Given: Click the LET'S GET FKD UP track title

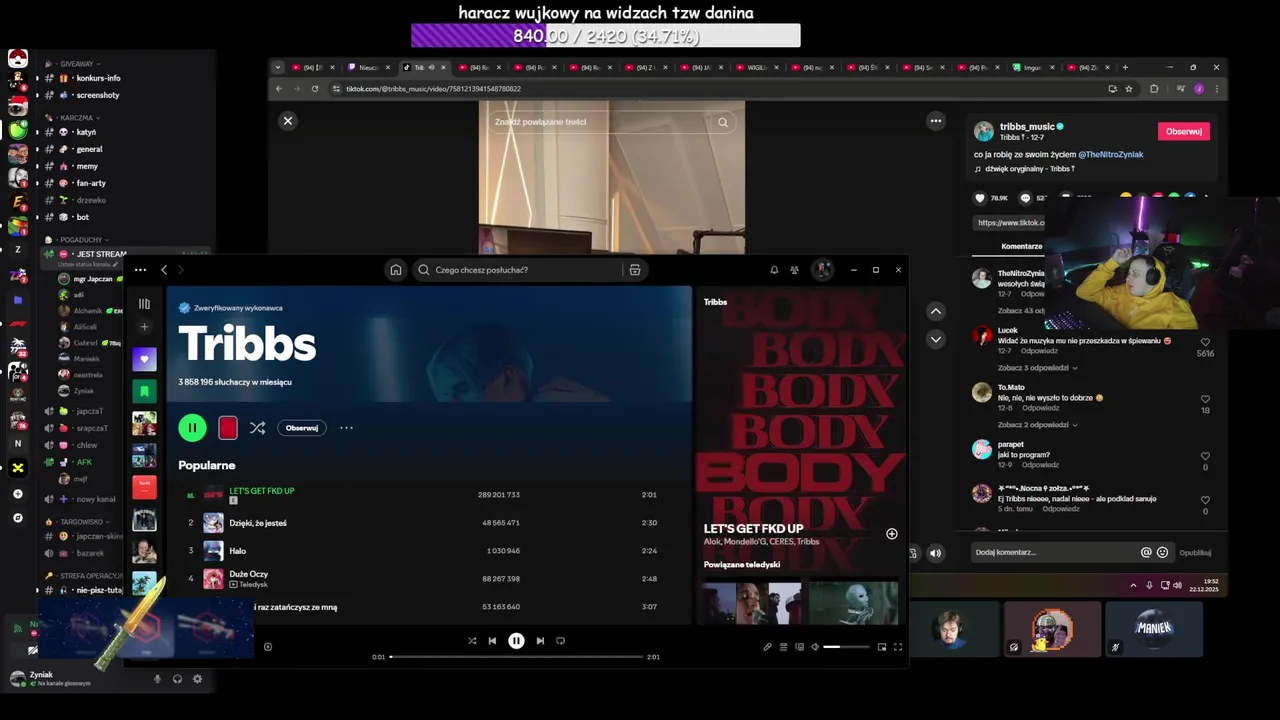Looking at the screenshot, I should [262, 491].
